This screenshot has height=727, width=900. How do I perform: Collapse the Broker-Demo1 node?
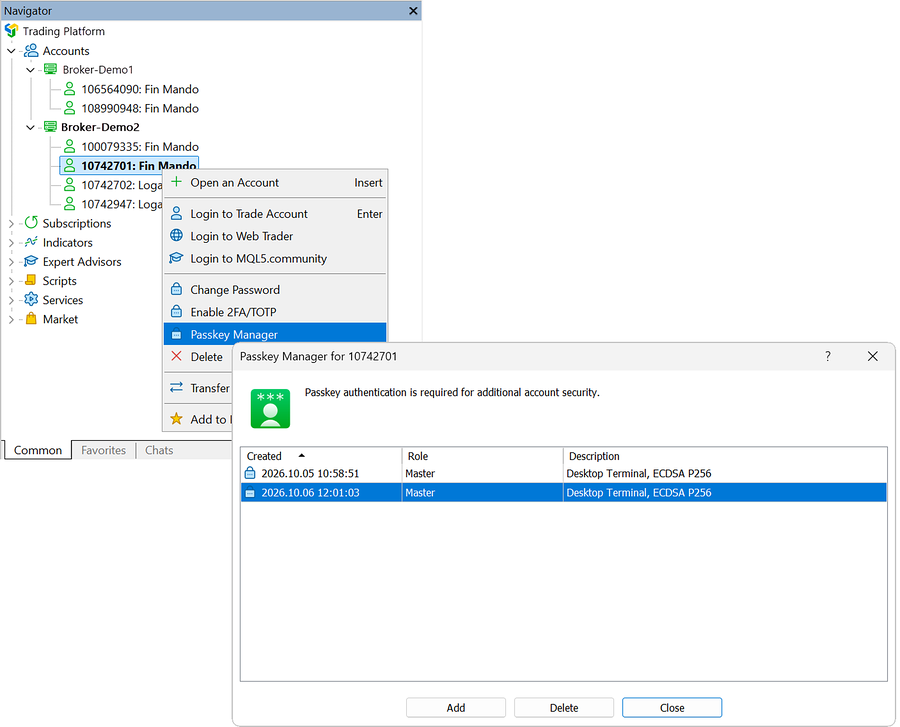tap(30, 70)
